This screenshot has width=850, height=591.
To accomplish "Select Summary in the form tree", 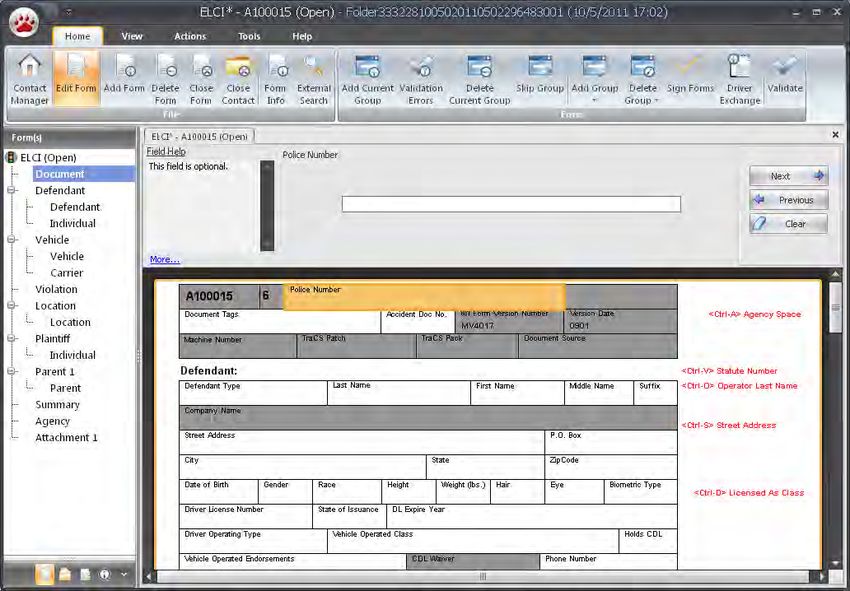I will [x=57, y=404].
